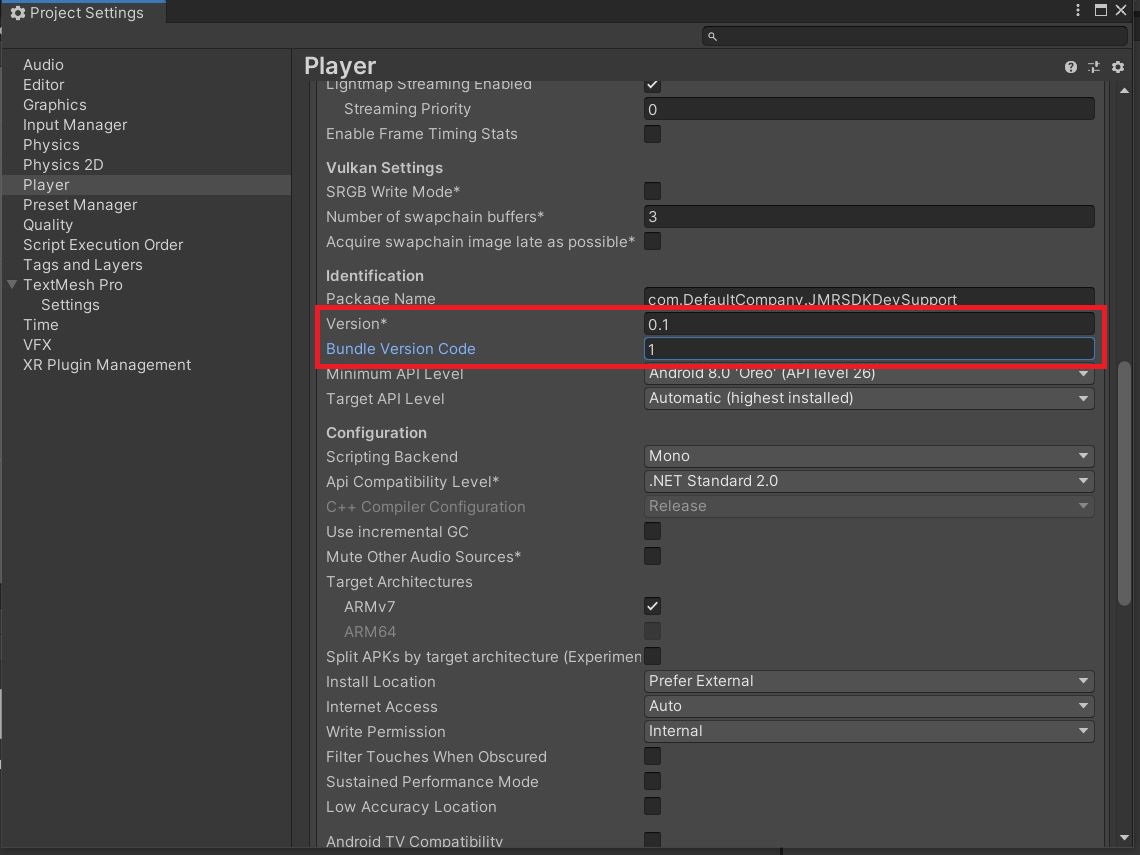Viewport: 1140px width, 855px height.
Task: Expand the Target API Level dropdown
Action: pyautogui.click(x=868, y=398)
